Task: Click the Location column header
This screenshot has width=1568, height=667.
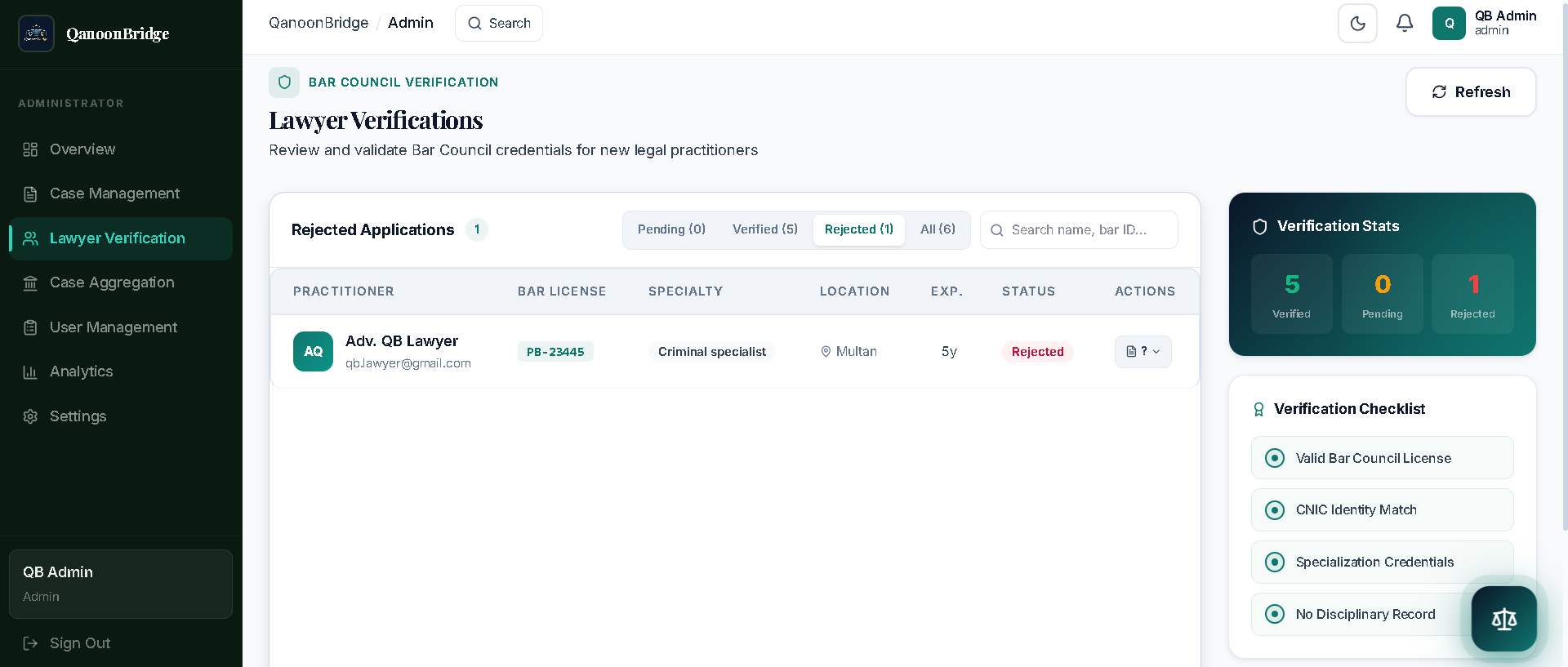Action: [854, 291]
